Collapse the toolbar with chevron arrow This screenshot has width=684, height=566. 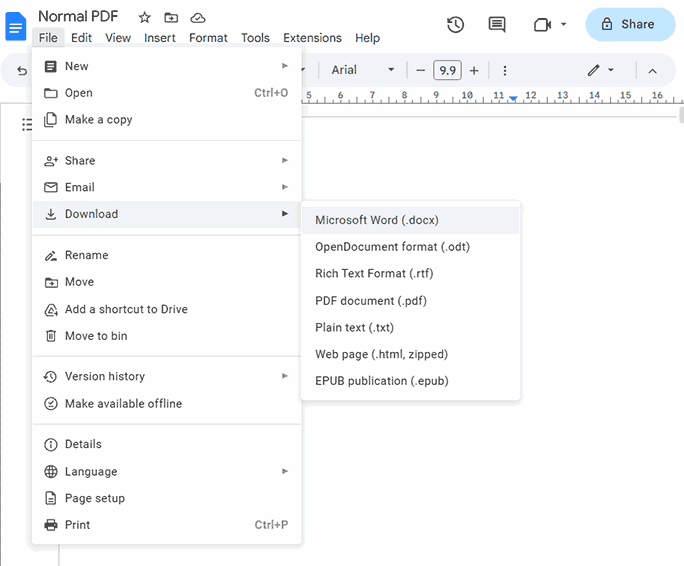[652, 71]
